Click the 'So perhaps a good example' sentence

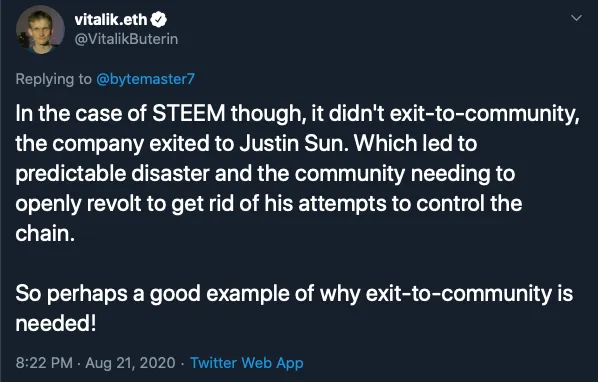[x=165, y=294]
